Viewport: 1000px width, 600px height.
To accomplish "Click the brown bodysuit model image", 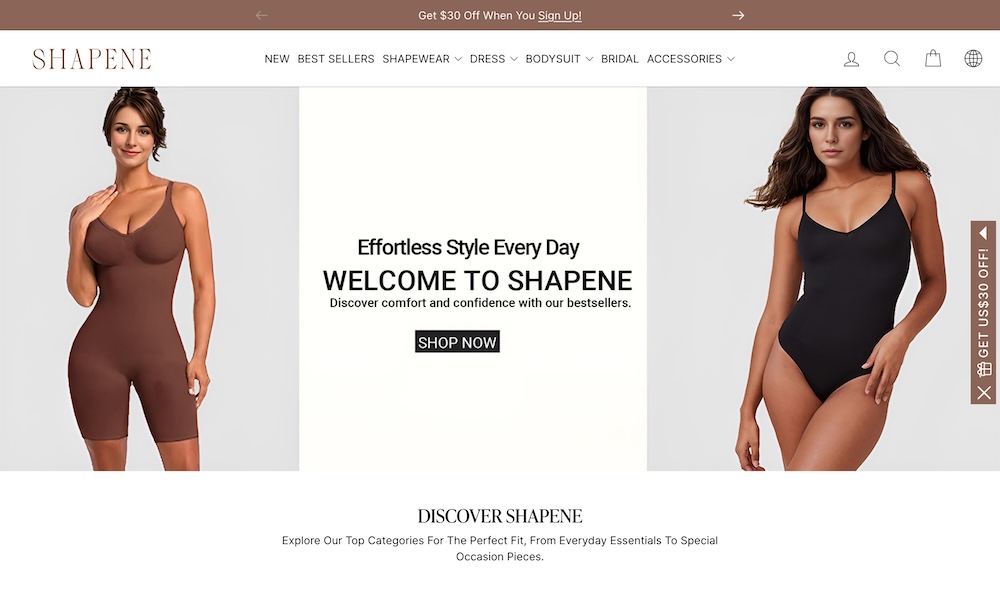I will [149, 279].
